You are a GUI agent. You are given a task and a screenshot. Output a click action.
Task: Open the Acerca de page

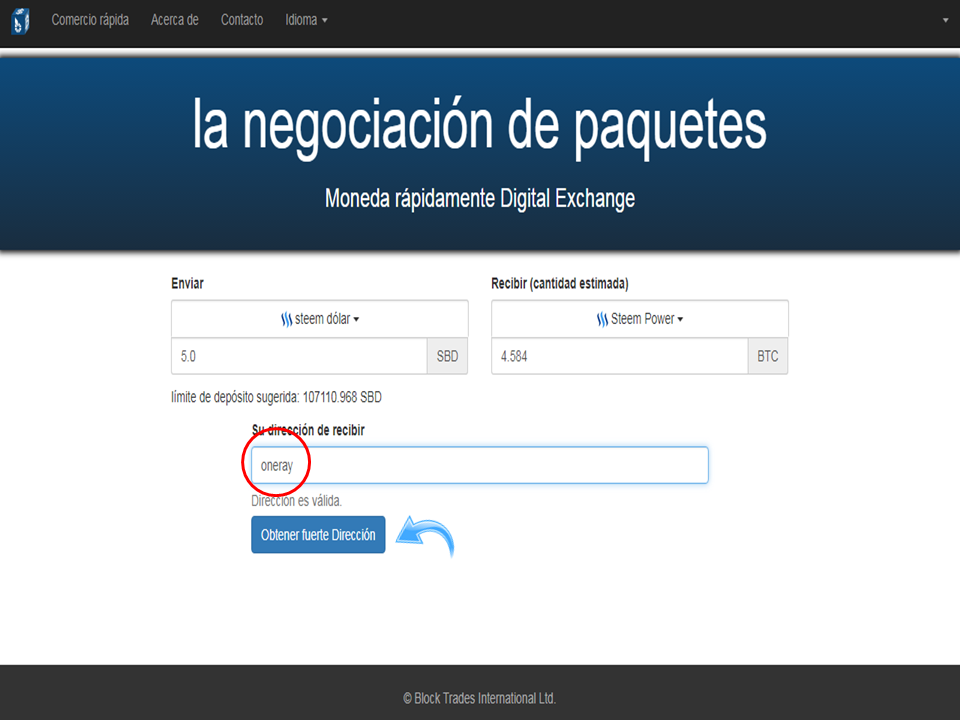tap(174, 20)
